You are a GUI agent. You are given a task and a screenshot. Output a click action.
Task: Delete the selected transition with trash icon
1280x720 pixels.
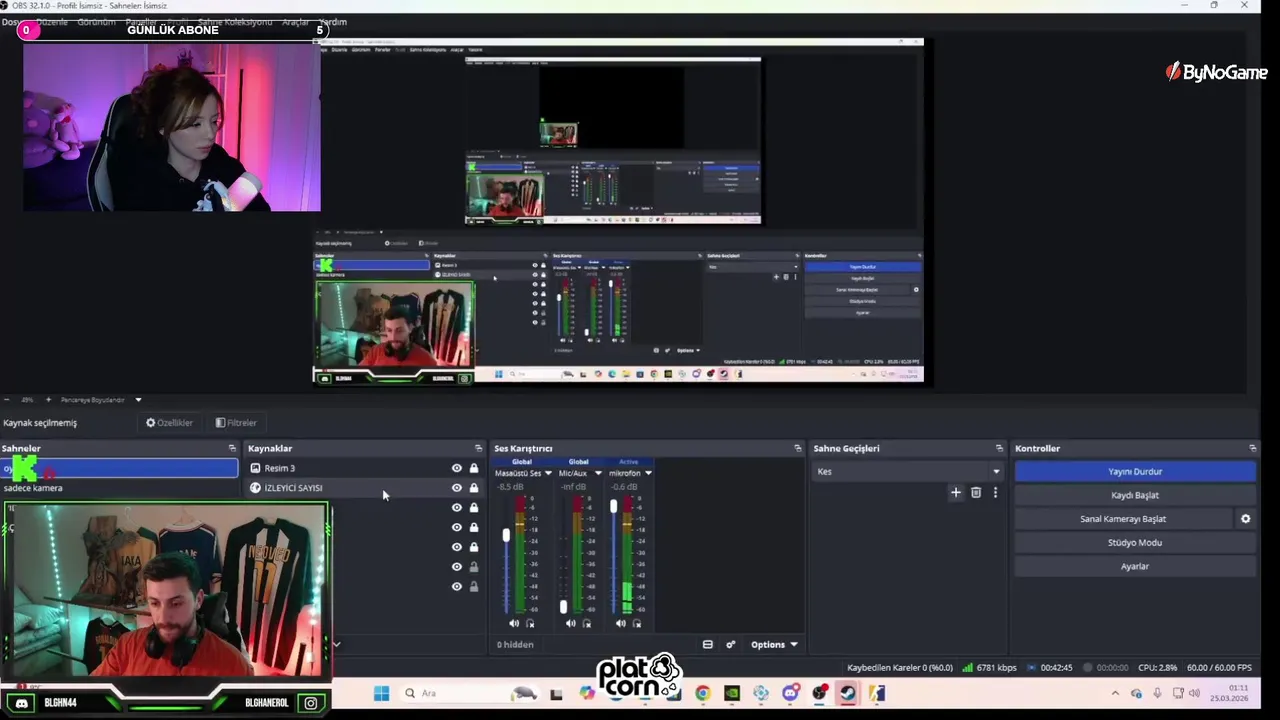click(976, 493)
